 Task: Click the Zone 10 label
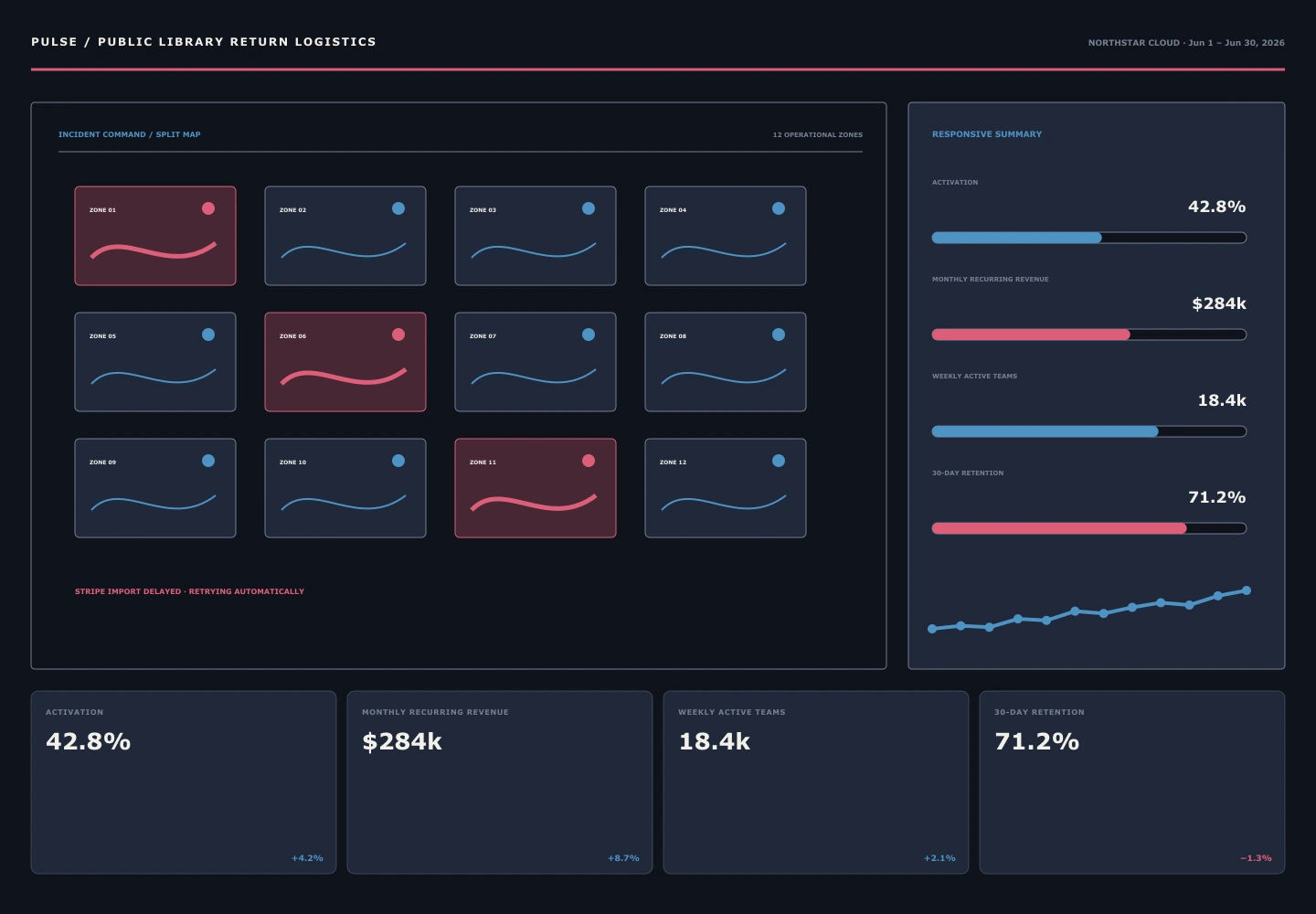point(292,462)
